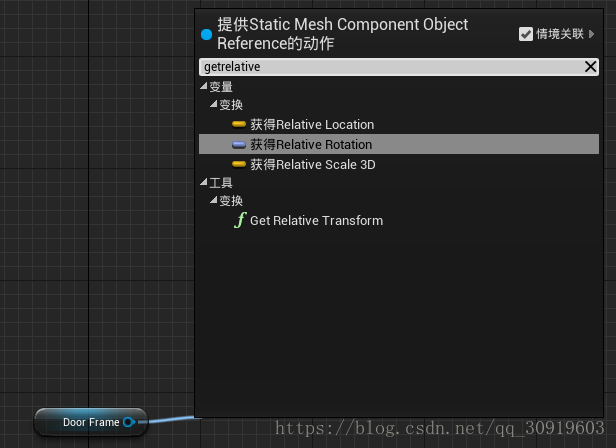Click the blue object pin icon in the menu header
Viewport: 616px width, 448px height.
coord(206,34)
